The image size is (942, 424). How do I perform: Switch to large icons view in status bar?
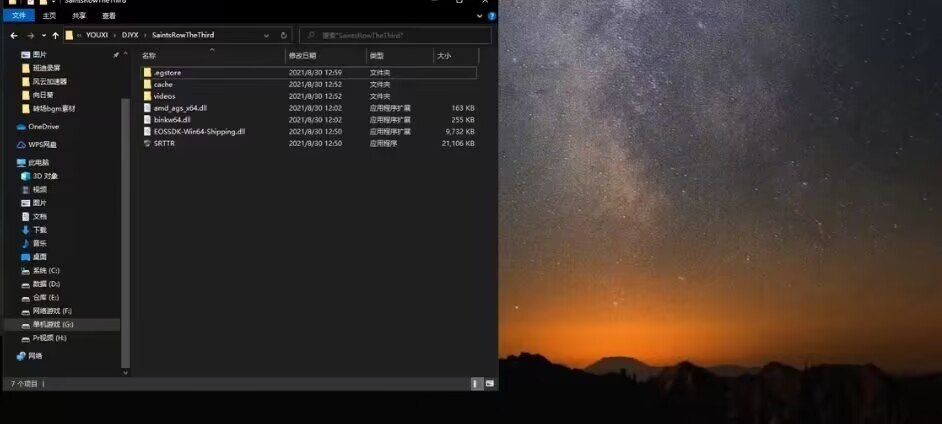coord(488,383)
